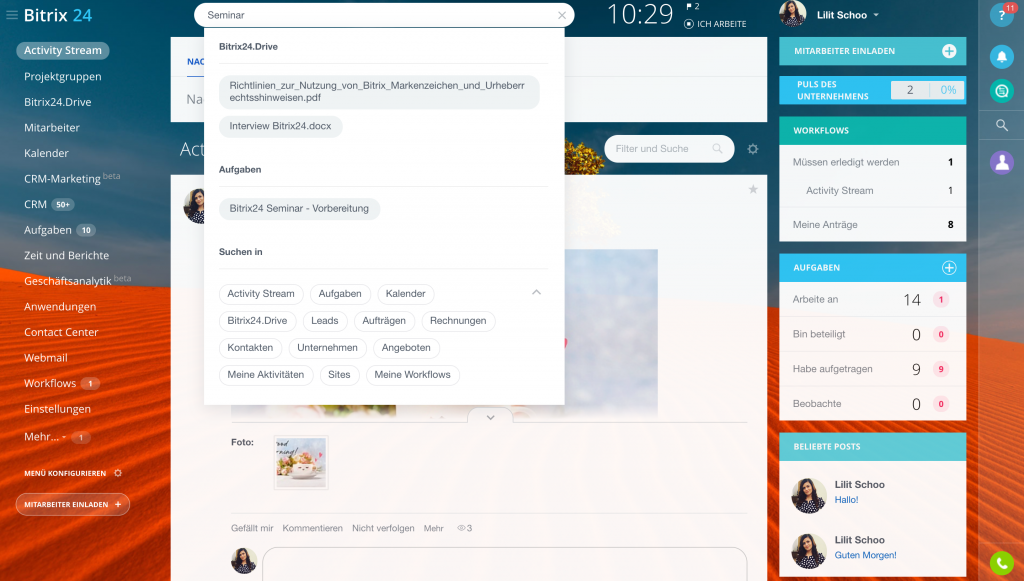Open the purple user avatar icon in right bar
Screen dimensions: 1024x581
1002,163
